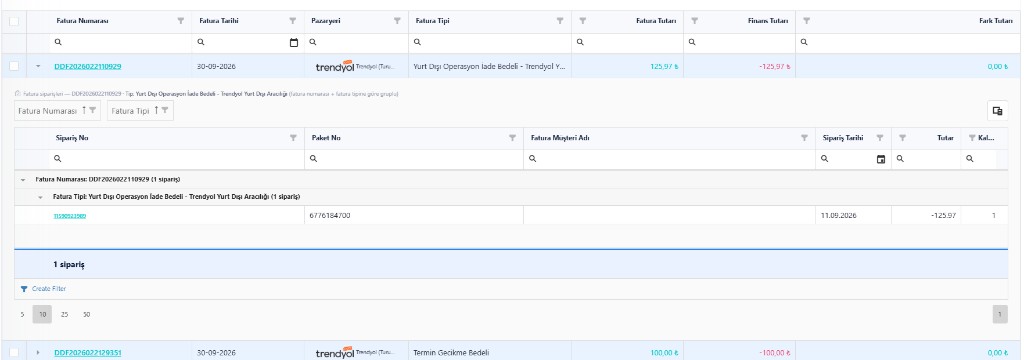
Task: Click the column chooser icon button
Action: point(997,111)
